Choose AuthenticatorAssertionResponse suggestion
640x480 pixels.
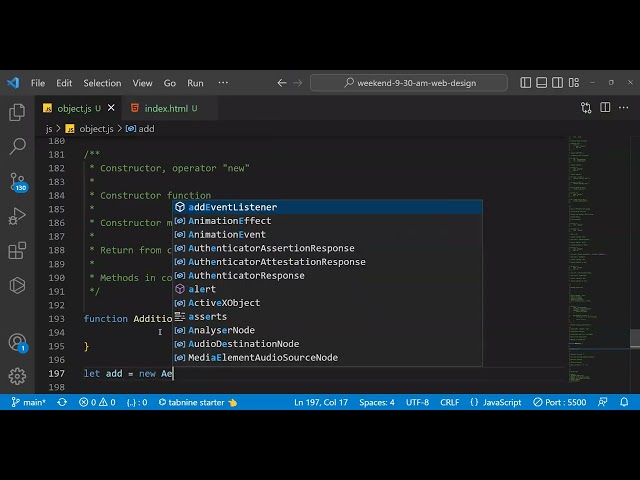click(x=327, y=248)
